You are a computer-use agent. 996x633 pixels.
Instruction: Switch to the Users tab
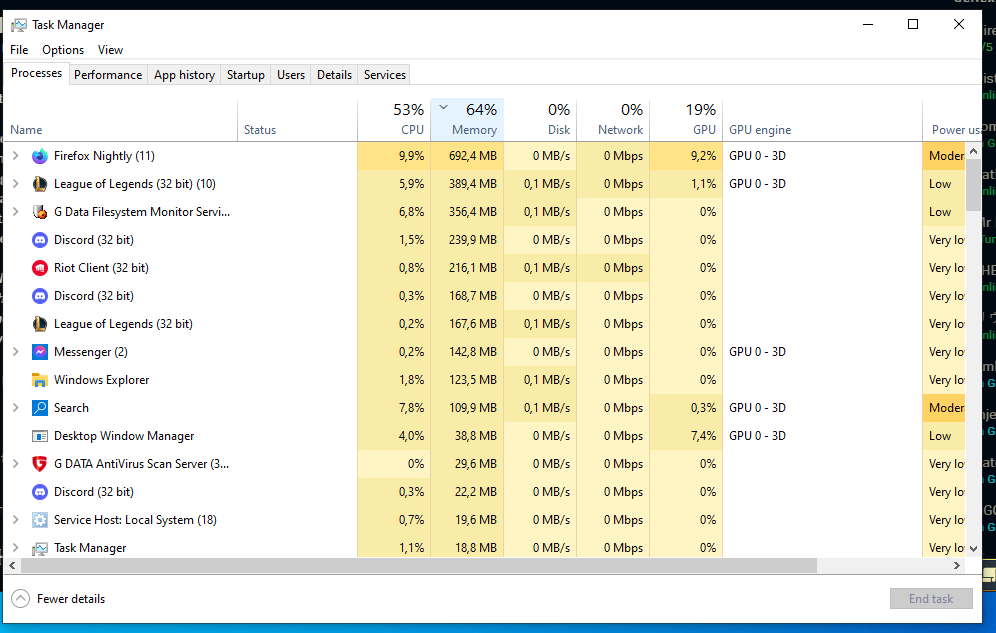tap(291, 75)
